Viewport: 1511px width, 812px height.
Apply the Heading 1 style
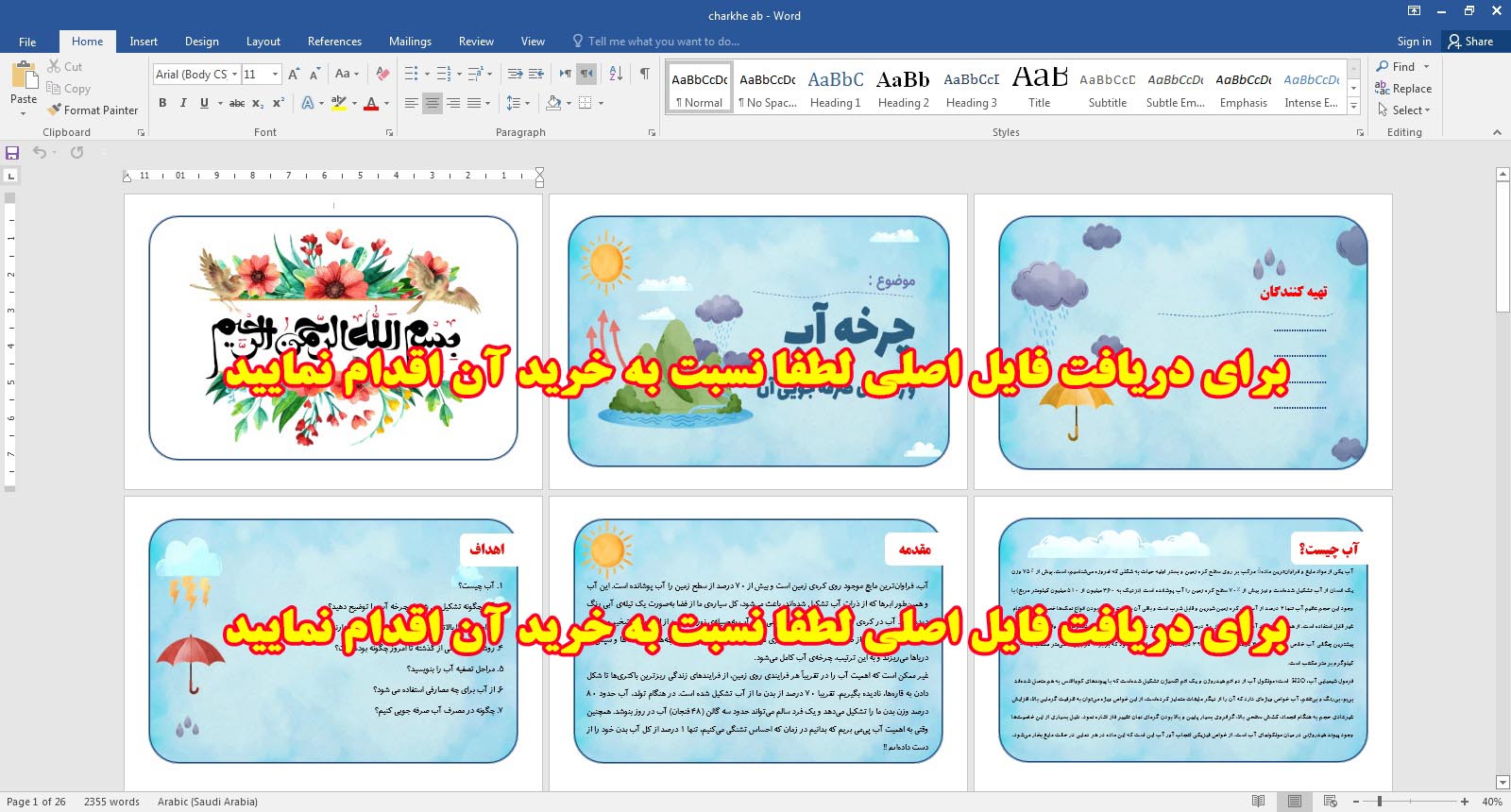(836, 88)
